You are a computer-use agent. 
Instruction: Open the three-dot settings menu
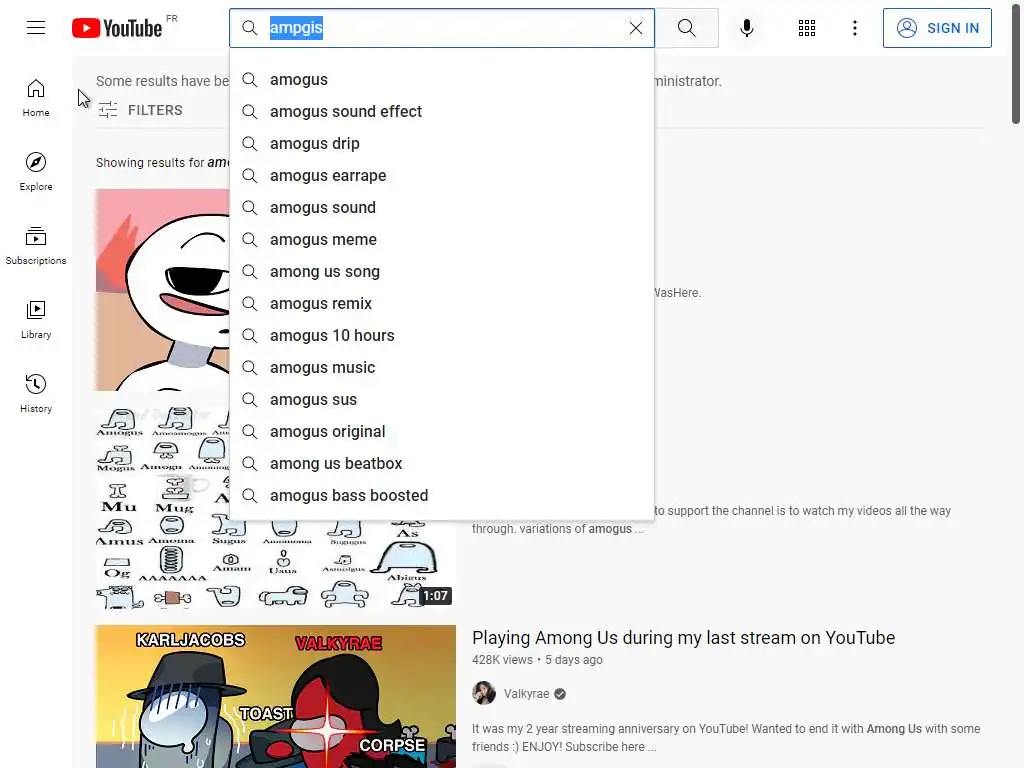(854, 28)
